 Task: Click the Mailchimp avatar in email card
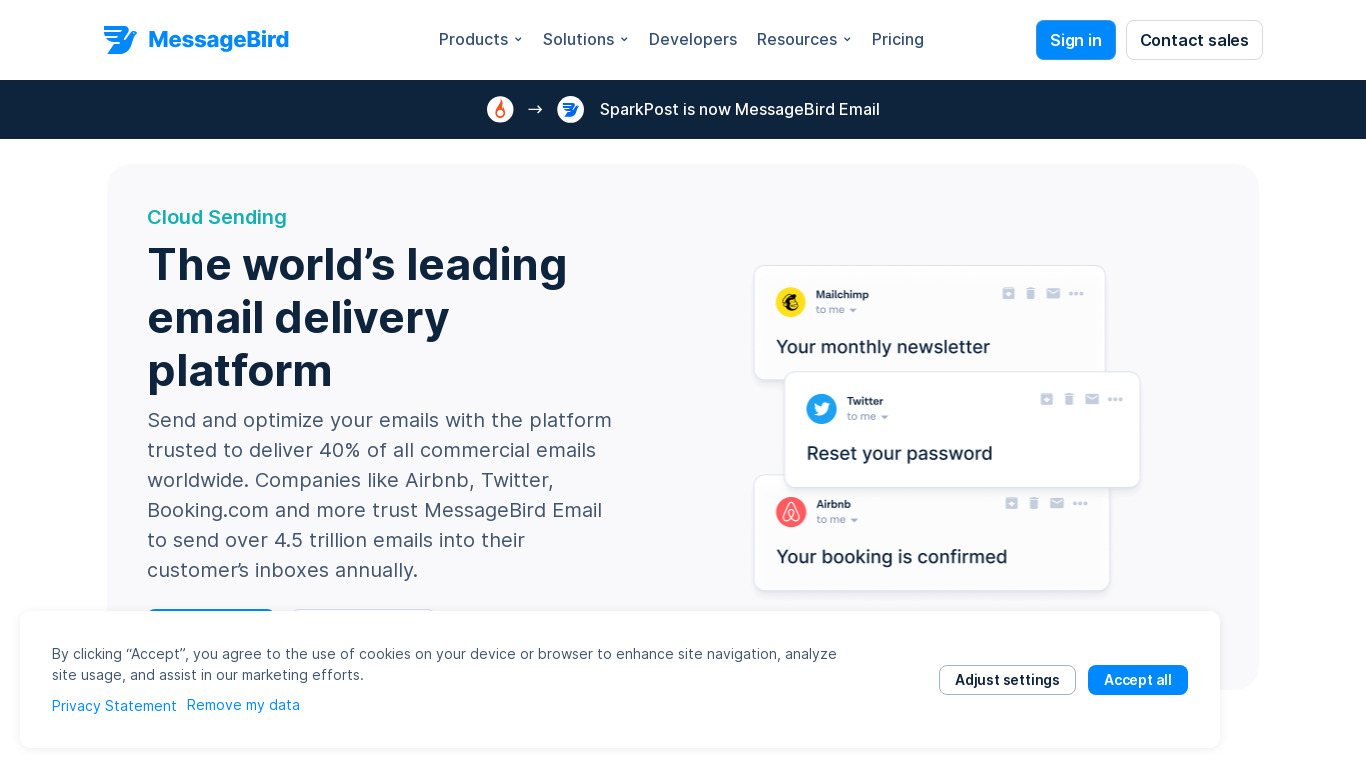[791, 302]
